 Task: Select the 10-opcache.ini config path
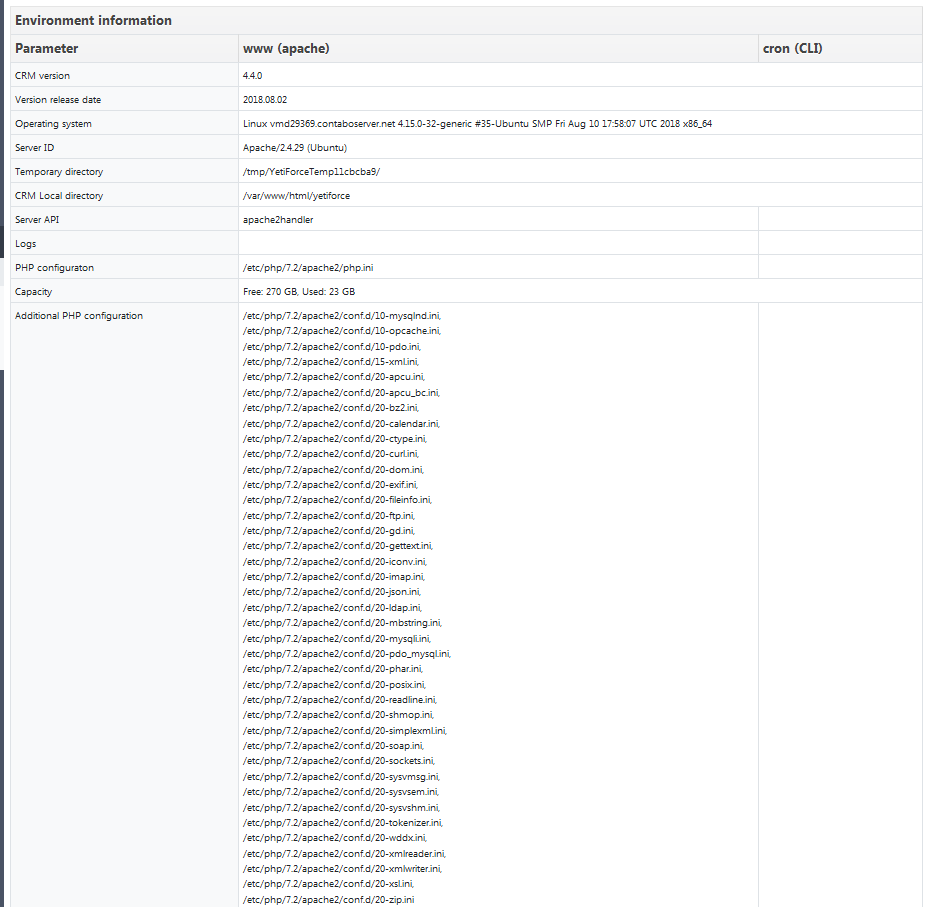342,331
